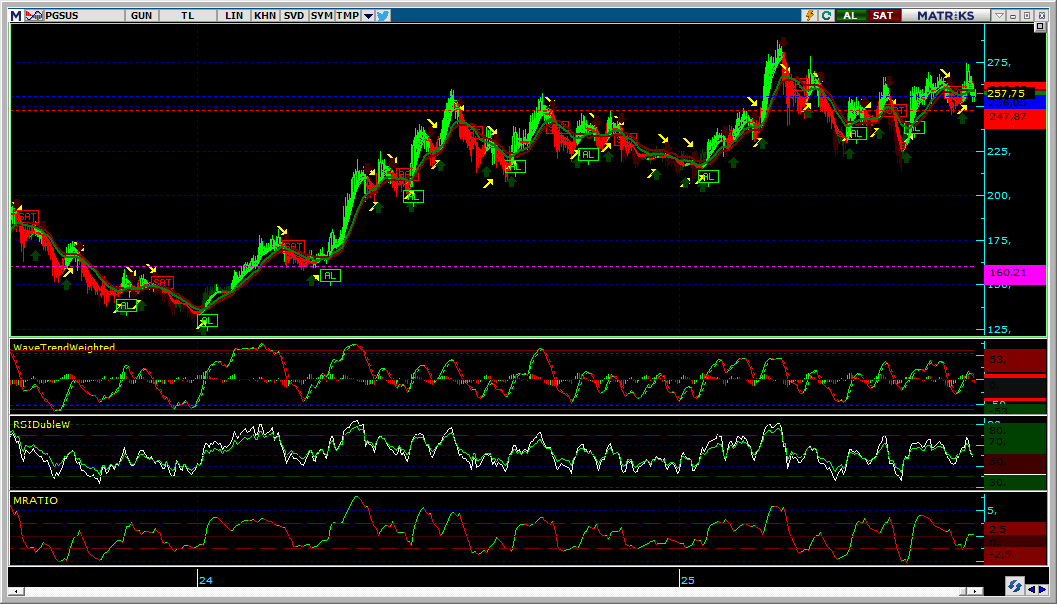Click the green AL buy button
The height and width of the screenshot is (604, 1057).
[851, 16]
